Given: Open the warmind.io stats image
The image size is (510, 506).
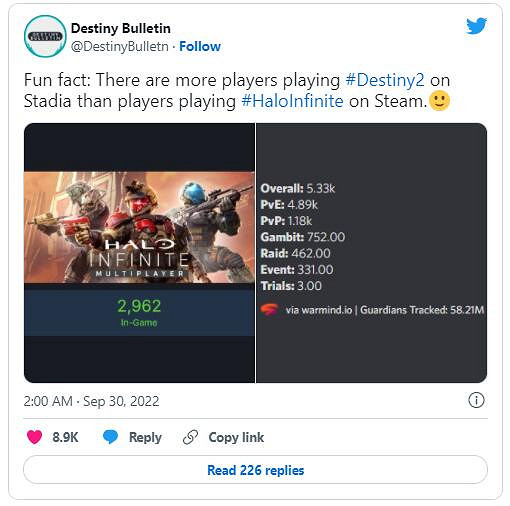Looking at the screenshot, I should 371,253.
